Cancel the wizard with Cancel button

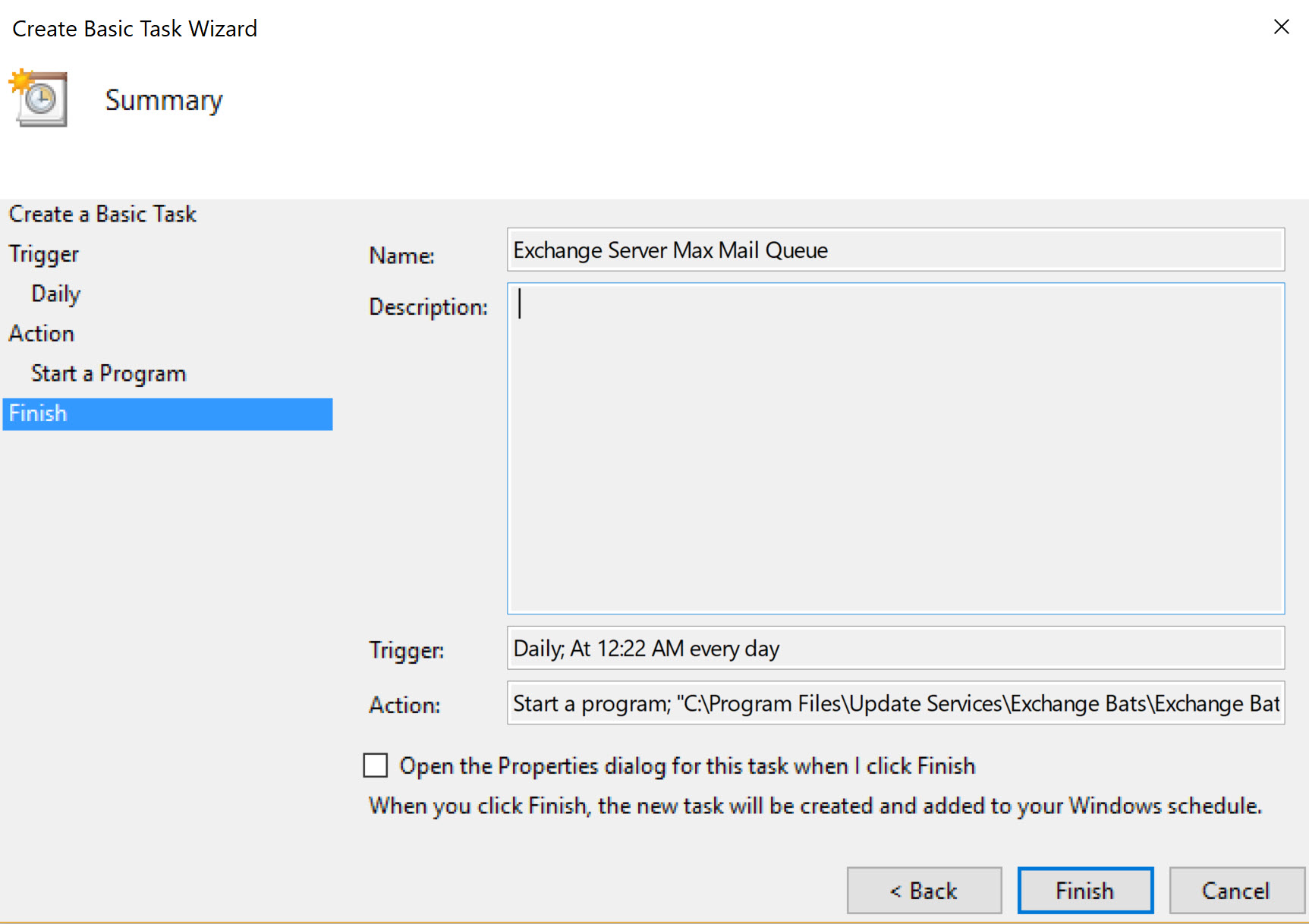click(1236, 891)
